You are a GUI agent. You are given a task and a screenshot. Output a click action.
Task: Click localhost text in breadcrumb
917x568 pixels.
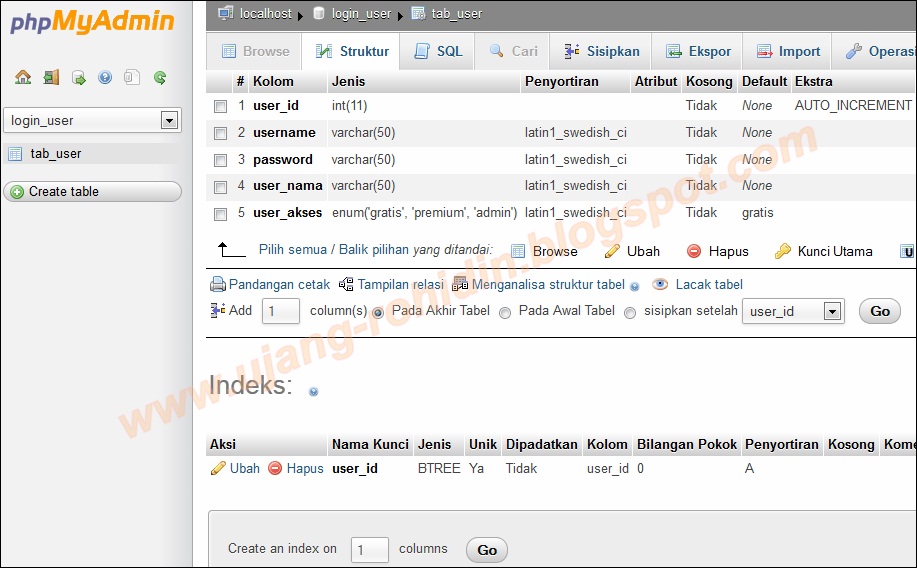[266, 13]
